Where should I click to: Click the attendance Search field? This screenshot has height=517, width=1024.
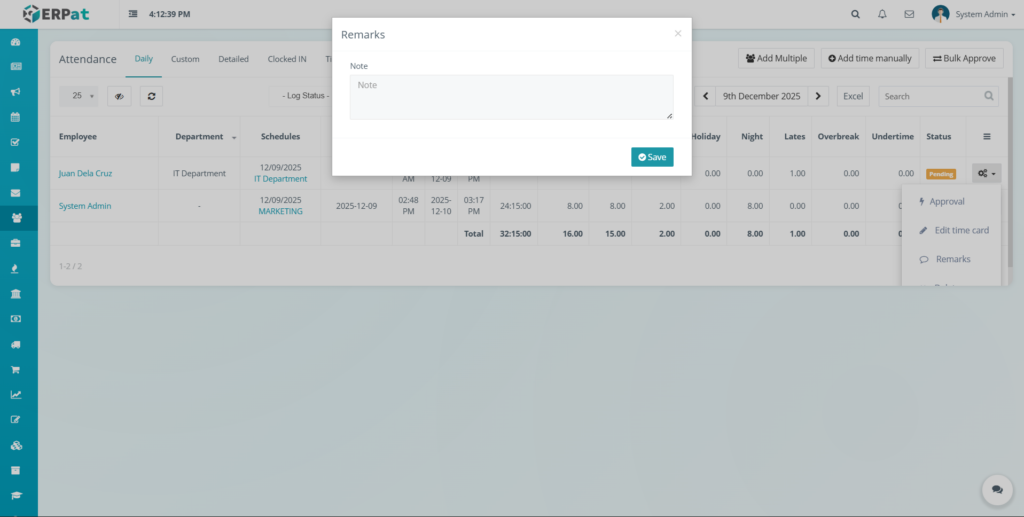[x=938, y=96]
